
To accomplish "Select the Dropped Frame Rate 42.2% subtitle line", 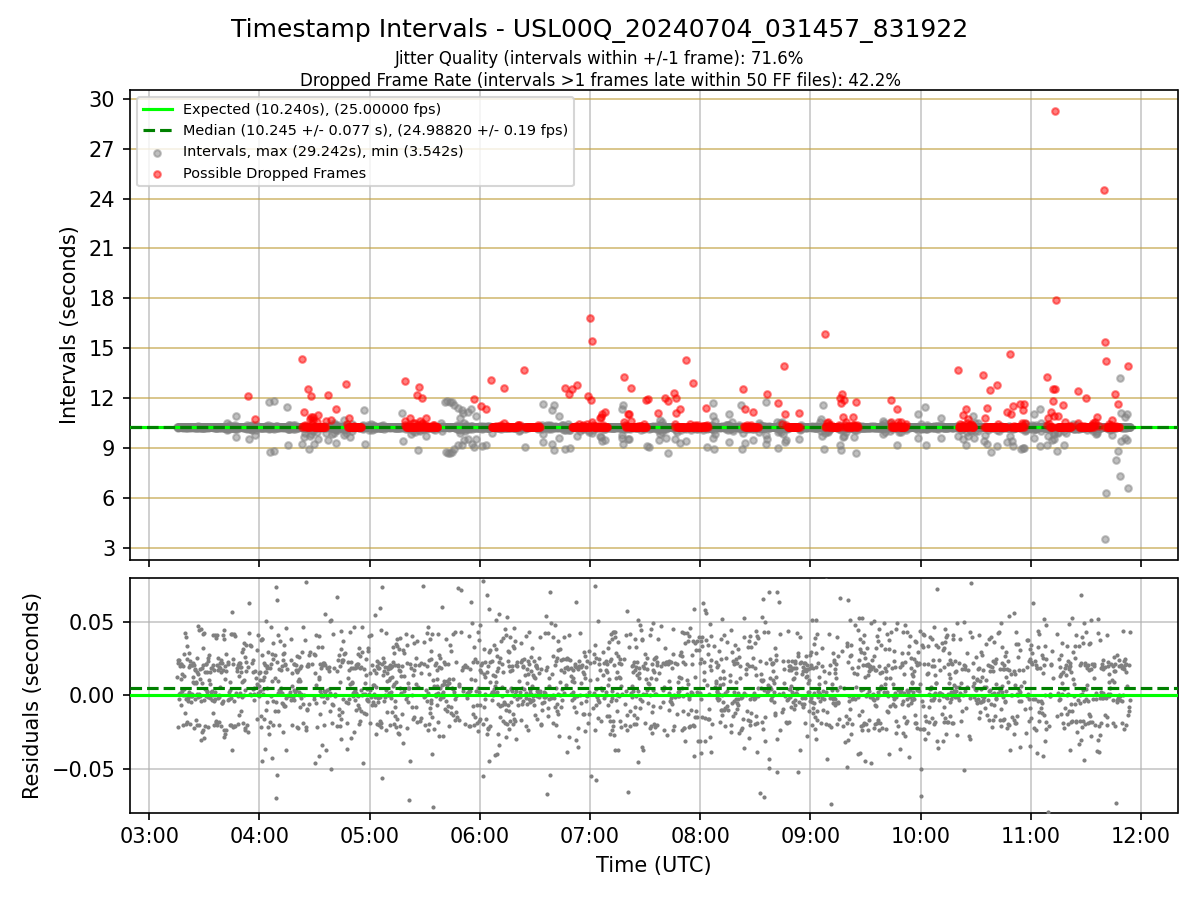I will (x=599, y=80).
